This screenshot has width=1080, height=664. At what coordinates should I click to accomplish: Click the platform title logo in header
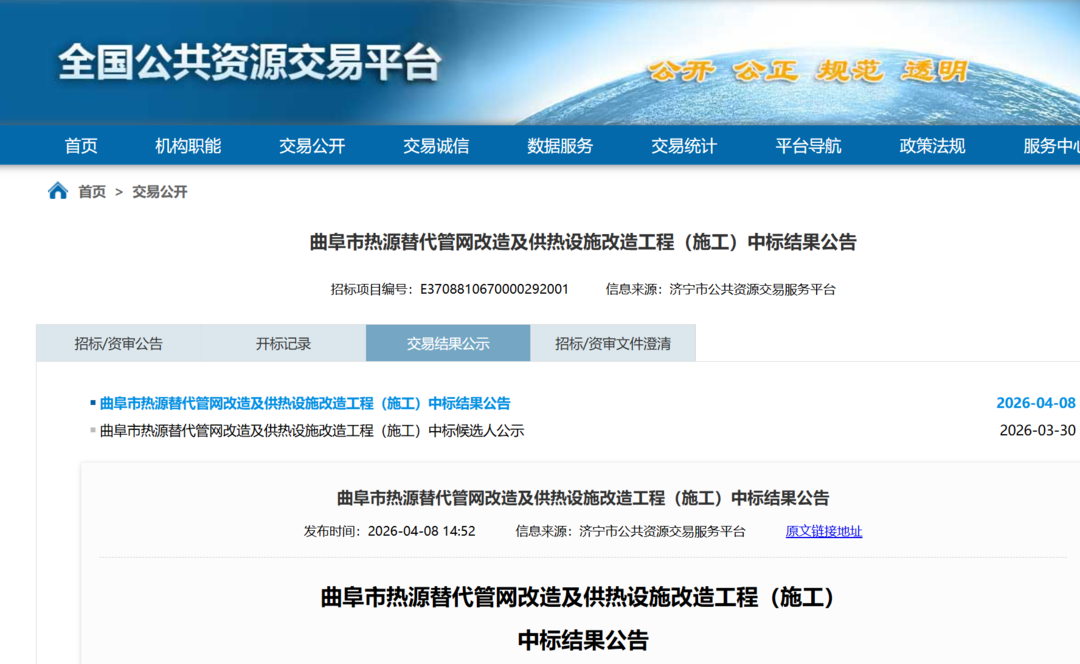point(249,63)
